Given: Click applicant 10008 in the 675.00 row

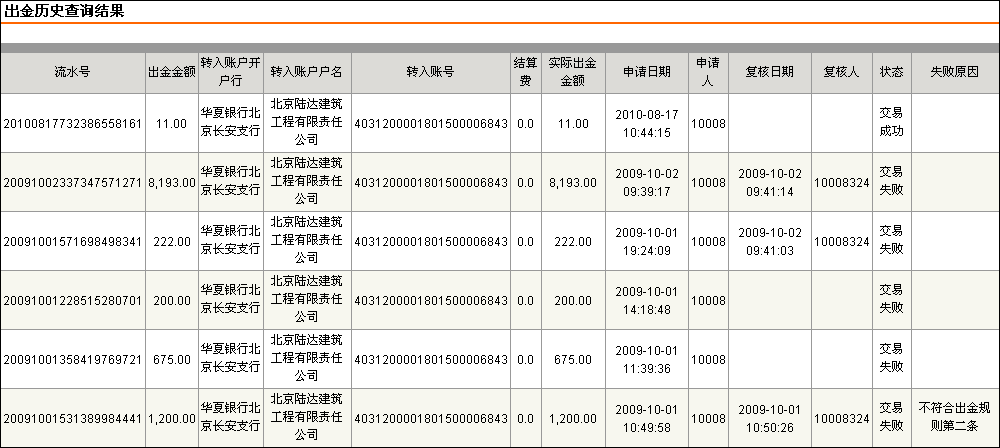Looking at the screenshot, I should pos(708,360).
